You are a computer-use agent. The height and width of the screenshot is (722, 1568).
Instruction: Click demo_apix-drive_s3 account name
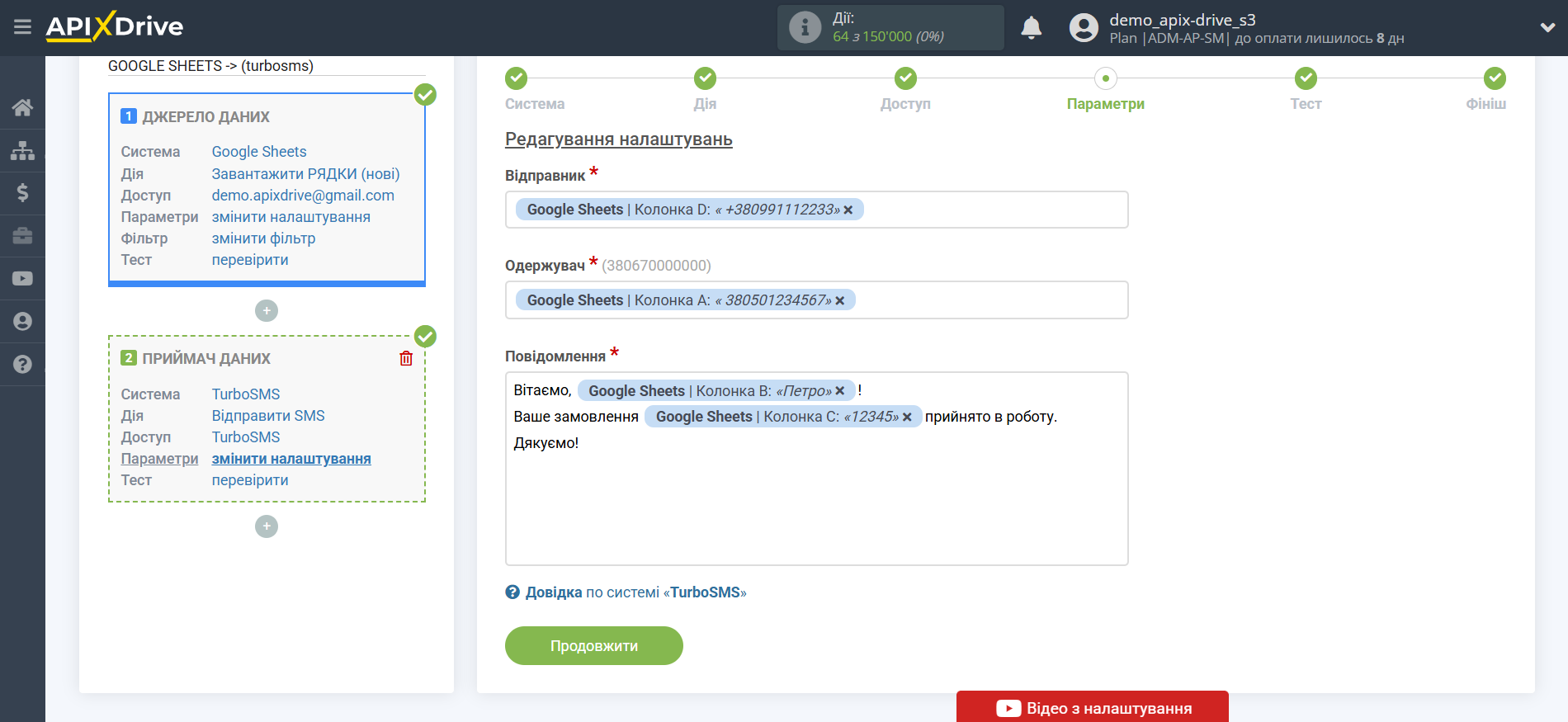point(1182,20)
